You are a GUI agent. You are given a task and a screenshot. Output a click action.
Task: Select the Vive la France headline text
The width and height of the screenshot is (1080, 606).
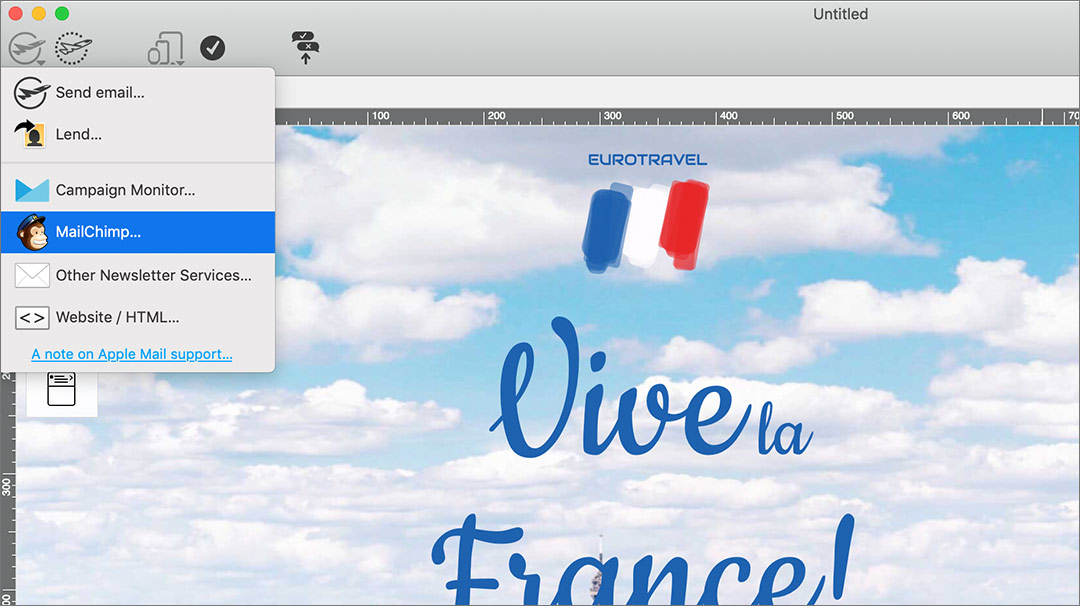[x=644, y=461]
